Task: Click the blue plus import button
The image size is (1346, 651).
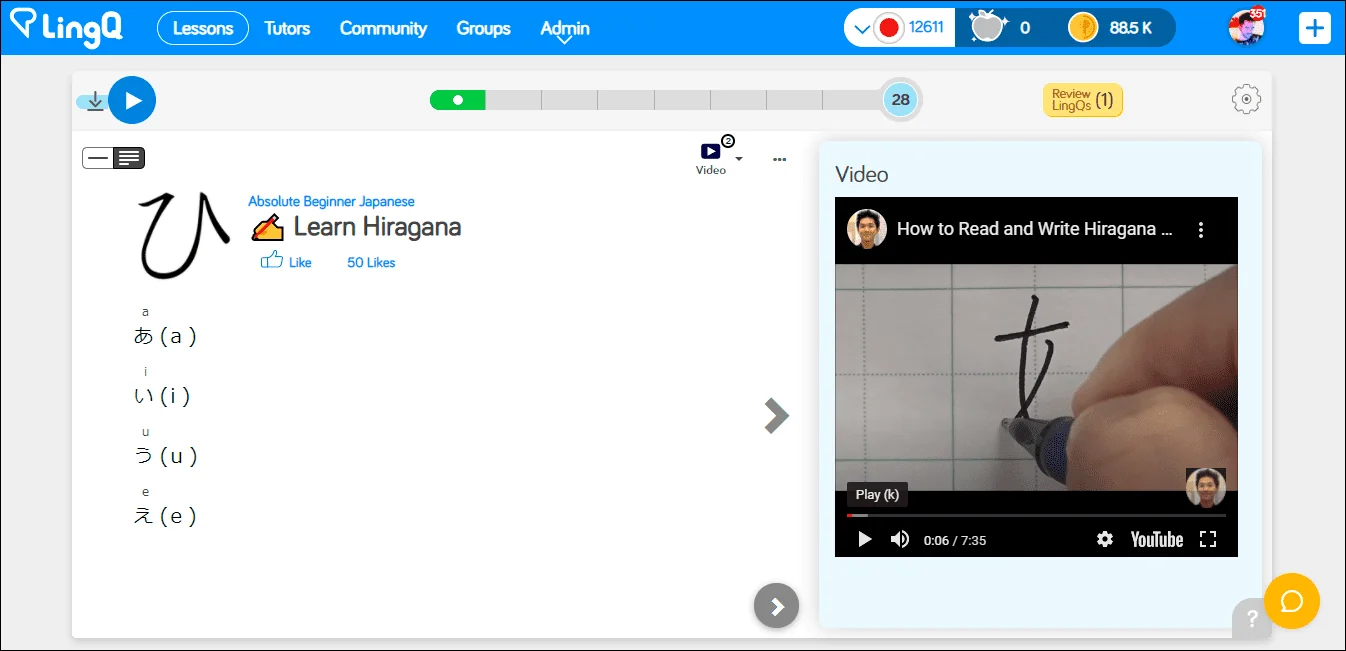Action: [1314, 28]
